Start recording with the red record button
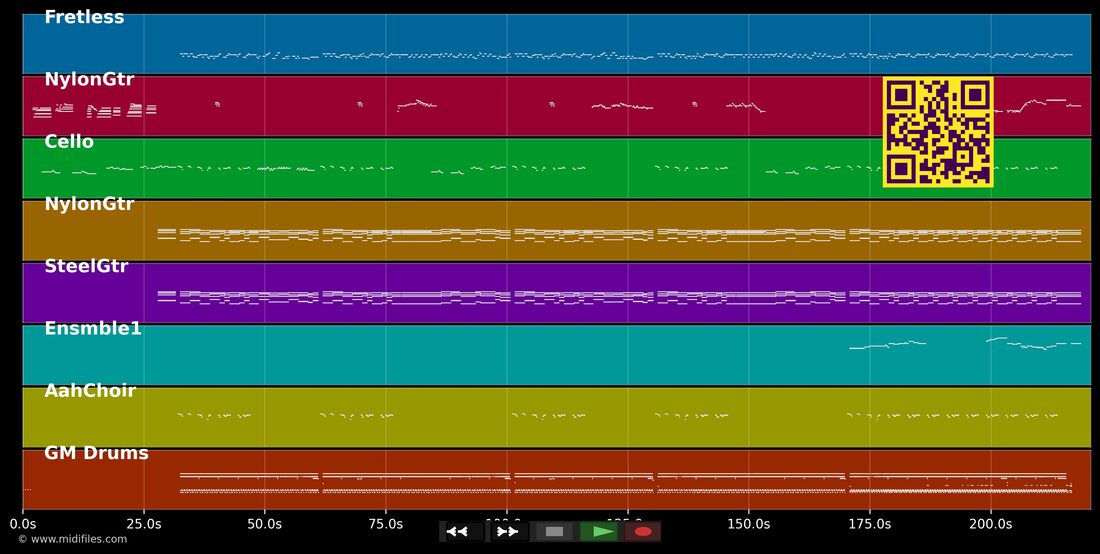Screen dimensions: 1100x554 (x=643, y=532)
